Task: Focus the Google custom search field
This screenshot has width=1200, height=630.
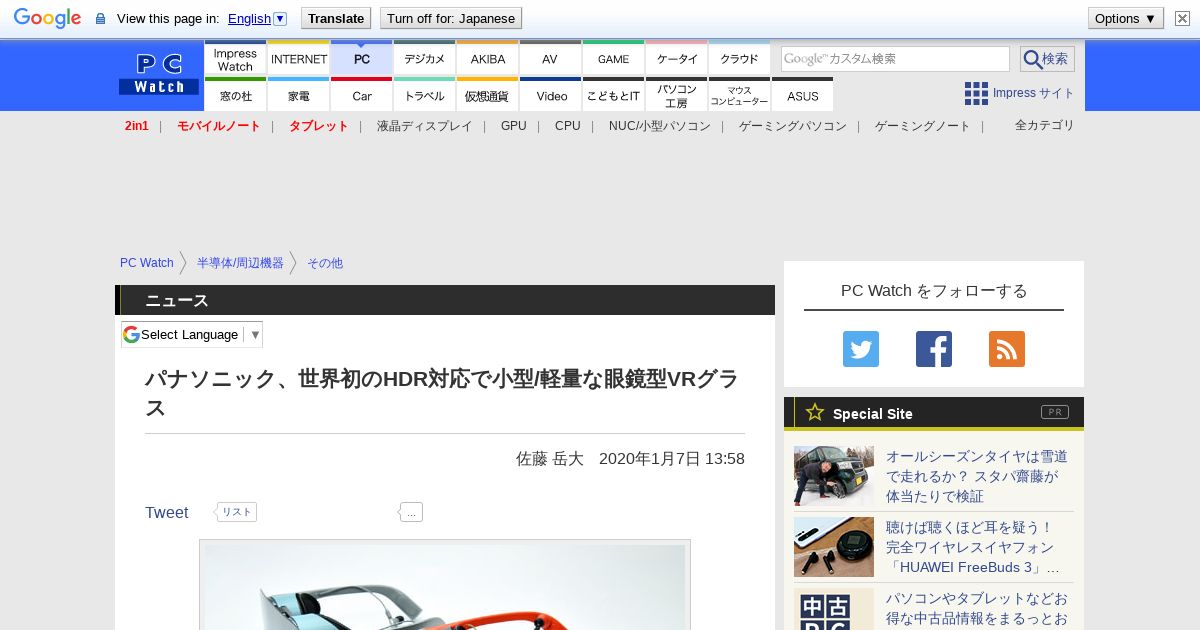Action: pos(895,58)
